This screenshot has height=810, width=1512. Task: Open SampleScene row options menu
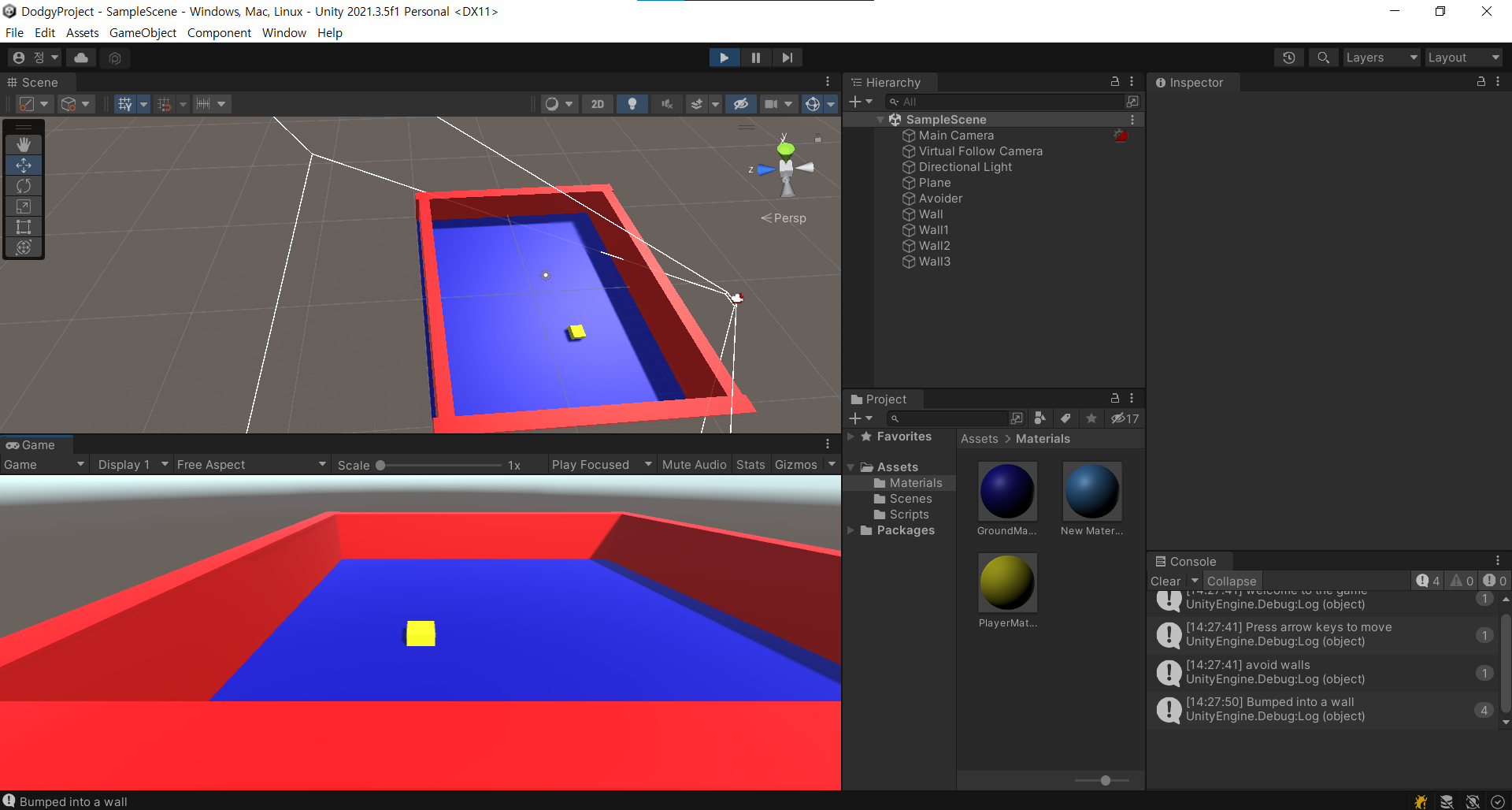point(1132,120)
